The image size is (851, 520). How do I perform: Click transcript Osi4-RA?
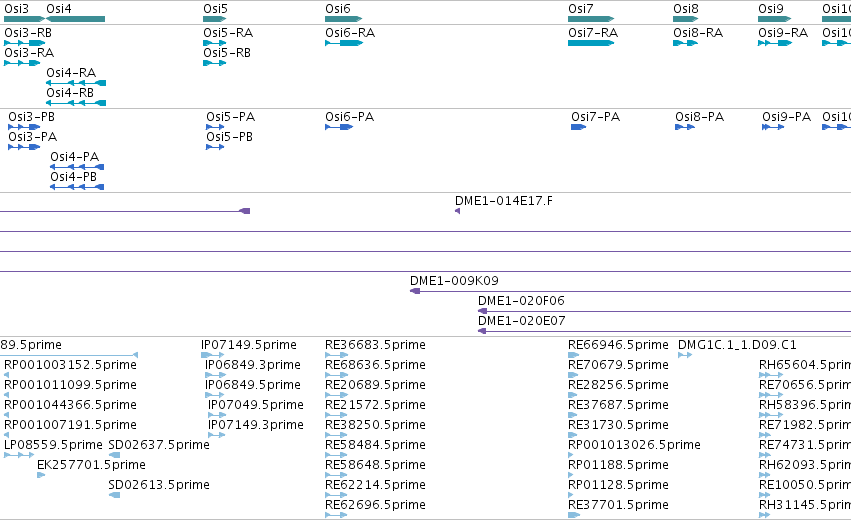coord(76,83)
